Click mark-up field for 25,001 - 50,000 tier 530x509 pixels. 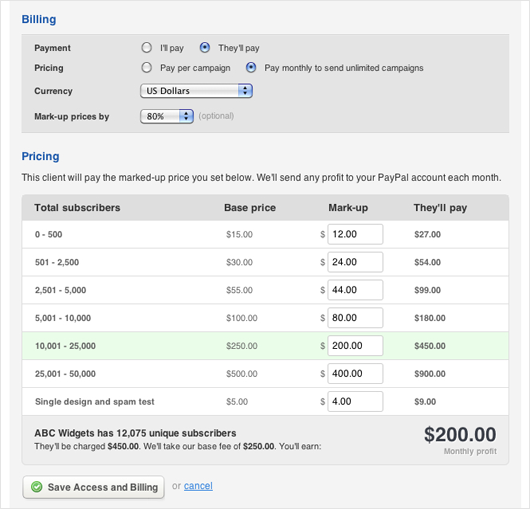(x=355, y=373)
